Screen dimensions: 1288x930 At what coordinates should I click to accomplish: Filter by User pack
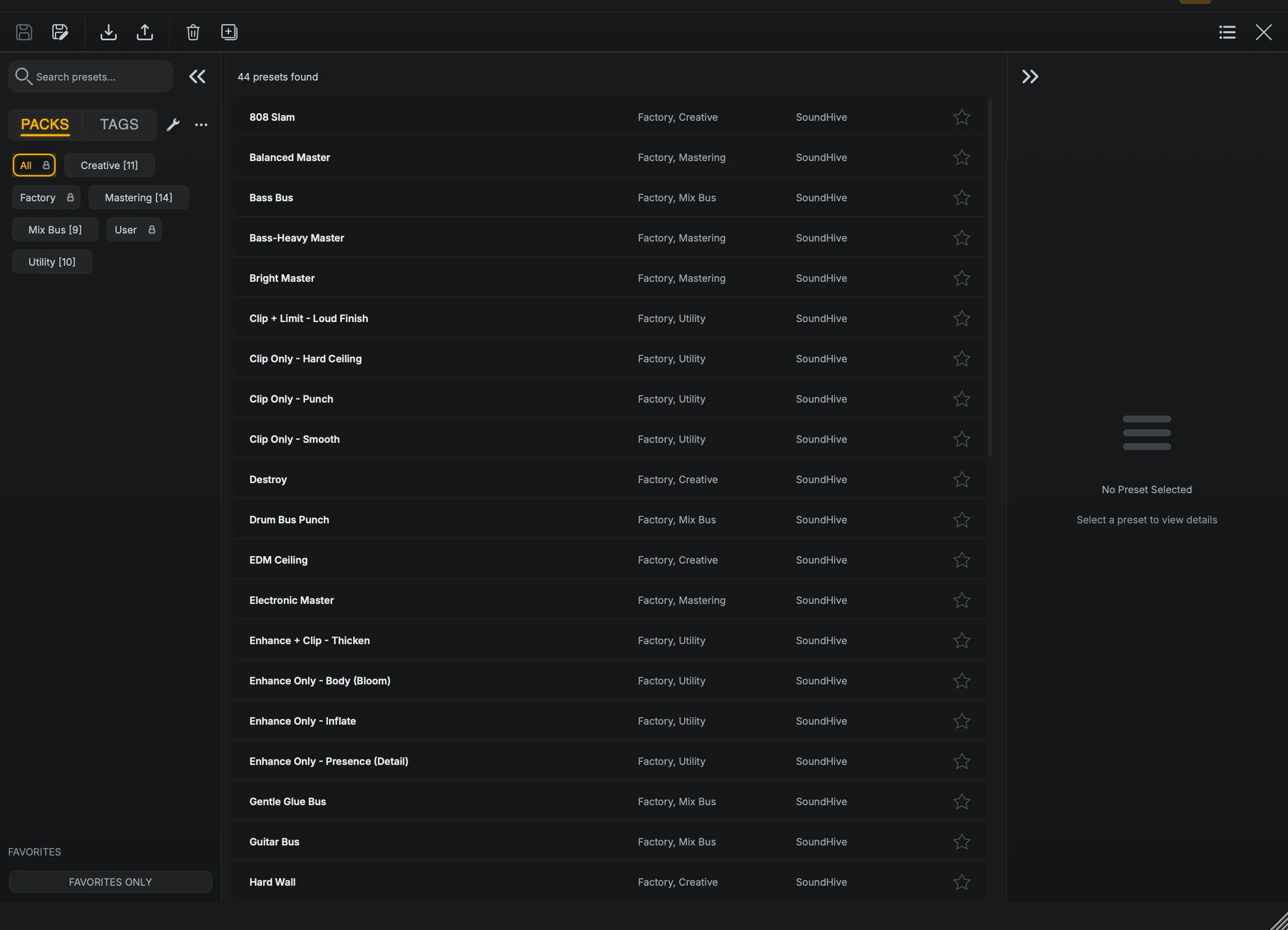pyautogui.click(x=134, y=229)
